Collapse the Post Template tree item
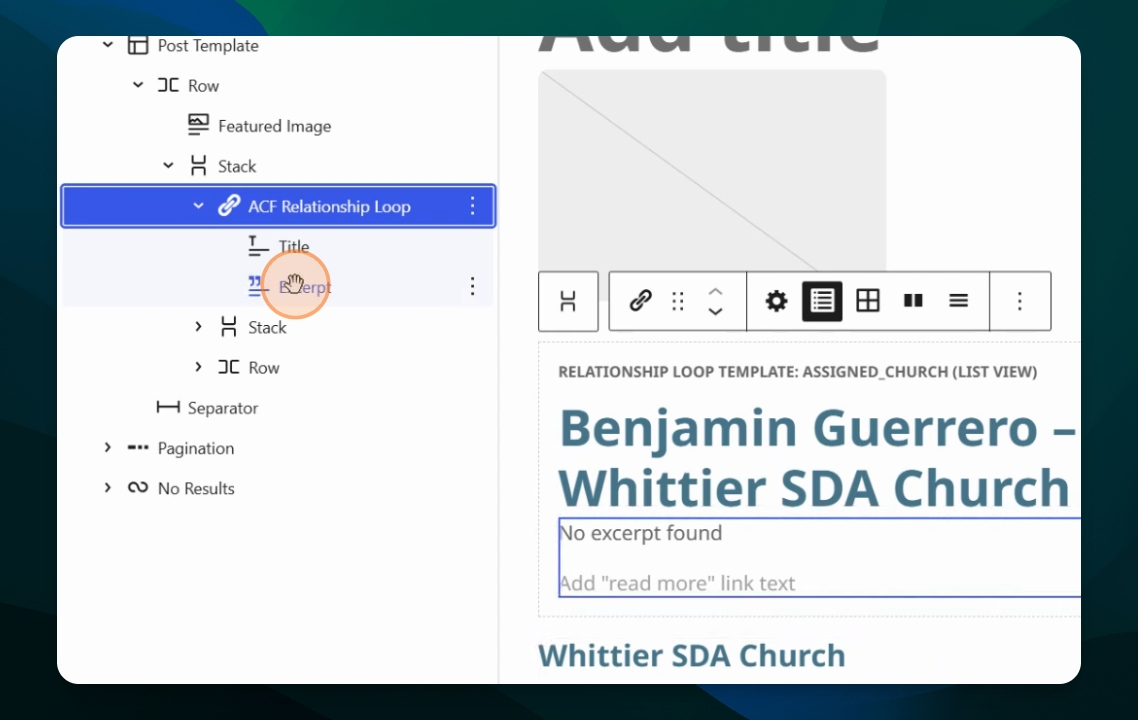The width and height of the screenshot is (1138, 720). [107, 45]
